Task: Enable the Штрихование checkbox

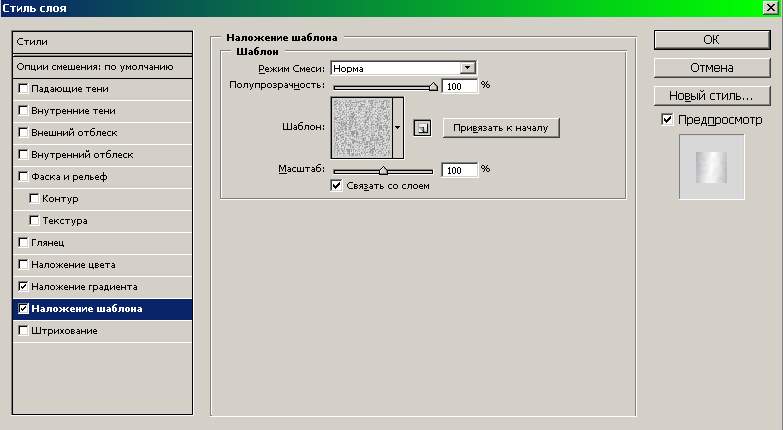Action: 23,331
